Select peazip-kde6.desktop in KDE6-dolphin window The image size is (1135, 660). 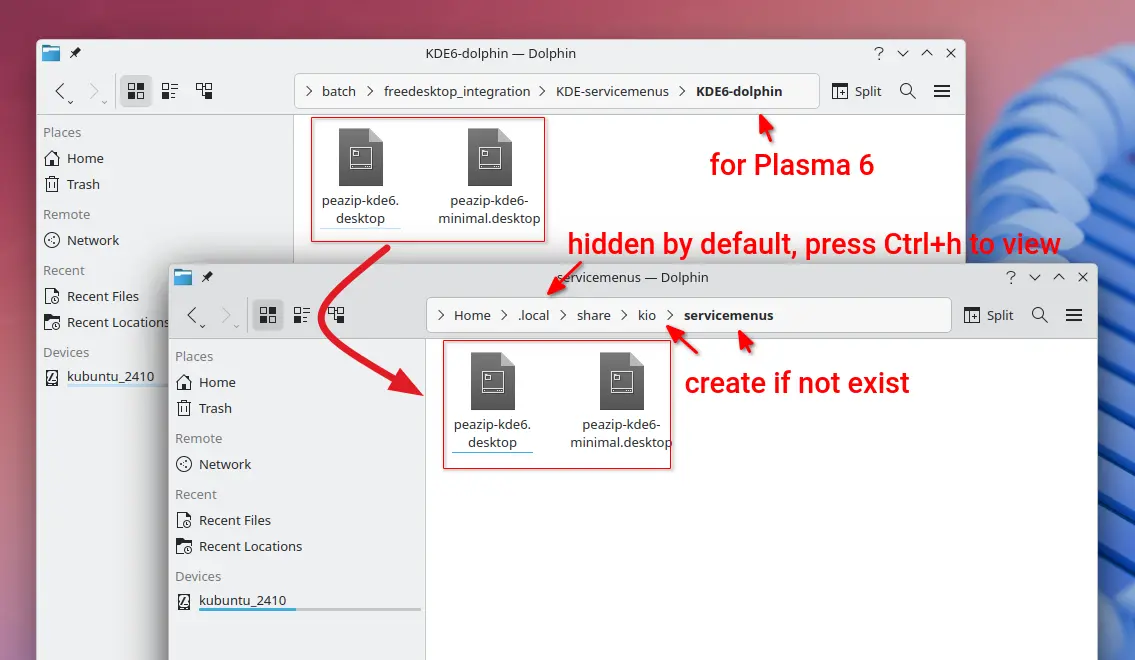click(360, 177)
